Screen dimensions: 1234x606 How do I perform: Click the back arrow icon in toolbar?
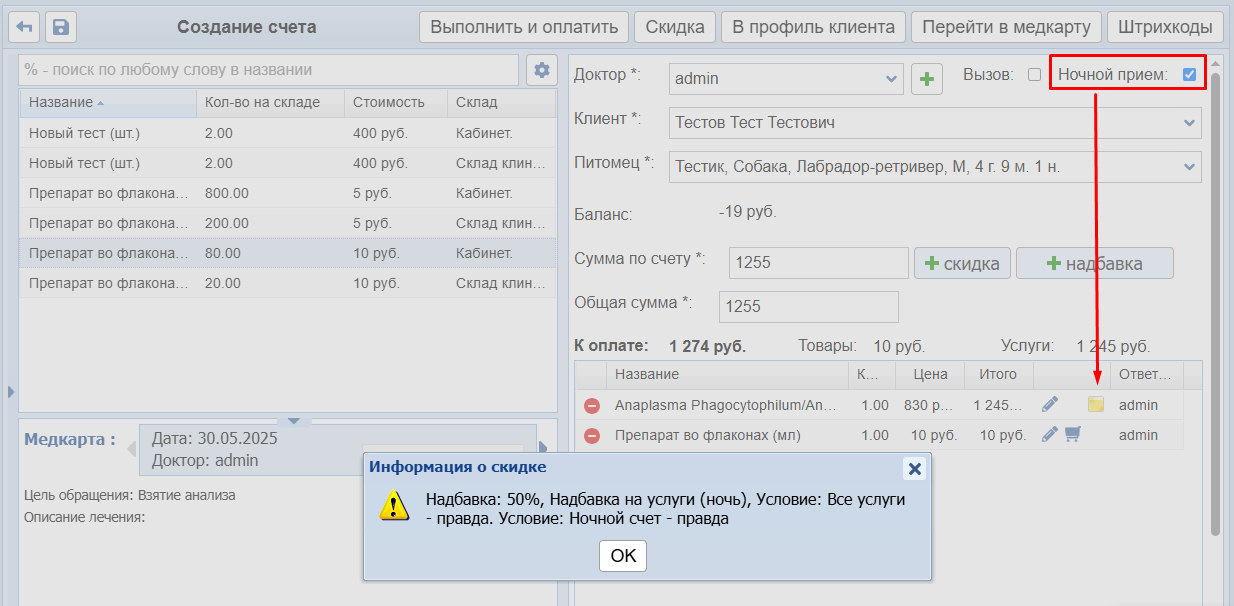pos(24,27)
